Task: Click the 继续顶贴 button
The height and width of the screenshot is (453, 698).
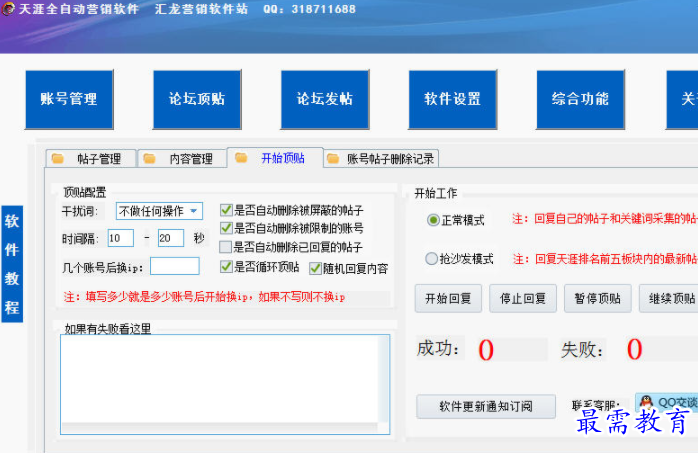Action: pos(669,298)
